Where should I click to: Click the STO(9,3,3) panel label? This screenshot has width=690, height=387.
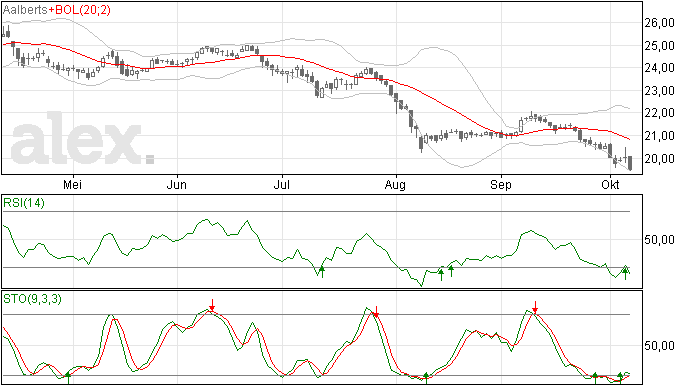[32, 299]
